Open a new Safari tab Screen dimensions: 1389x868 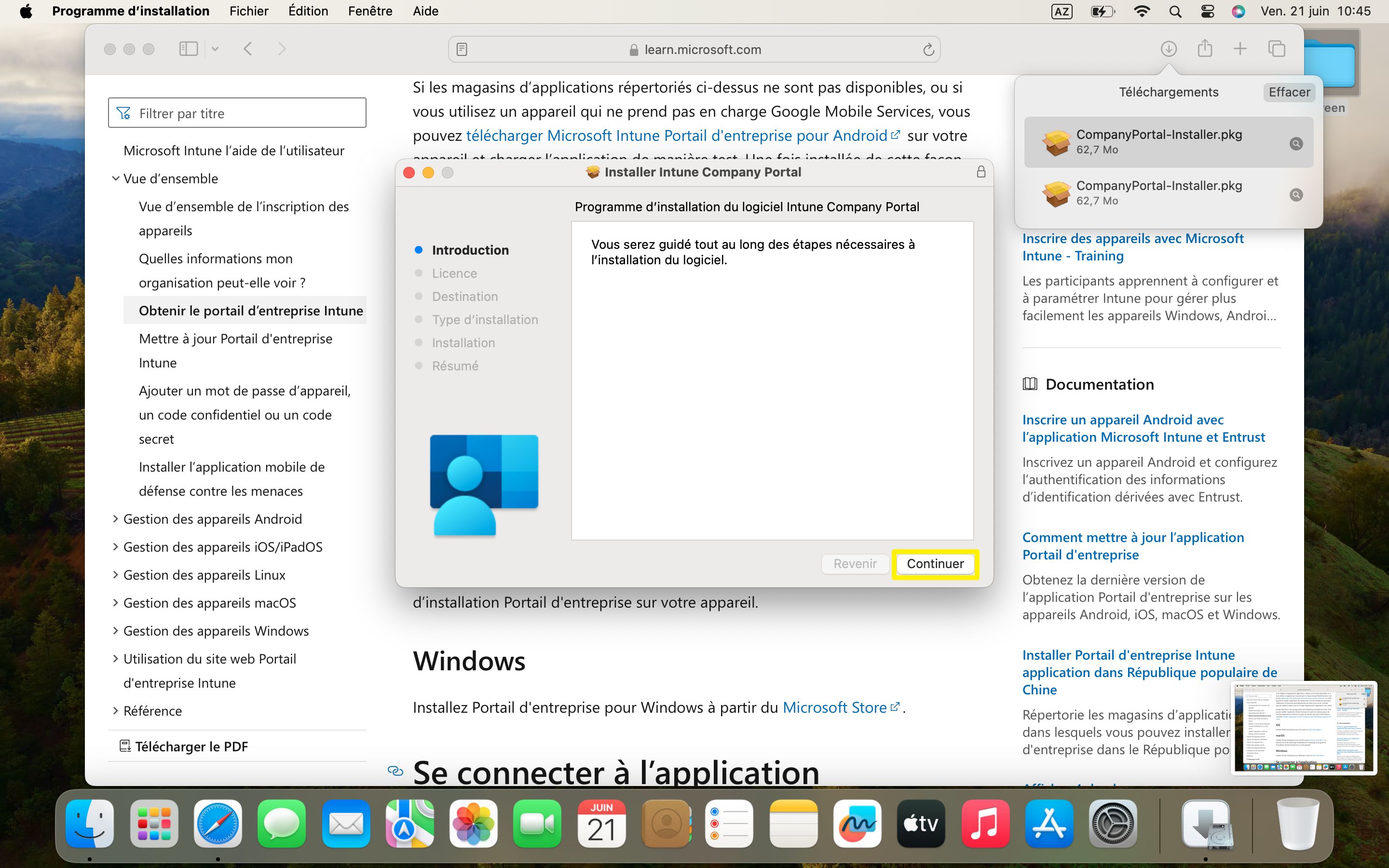(1240, 49)
